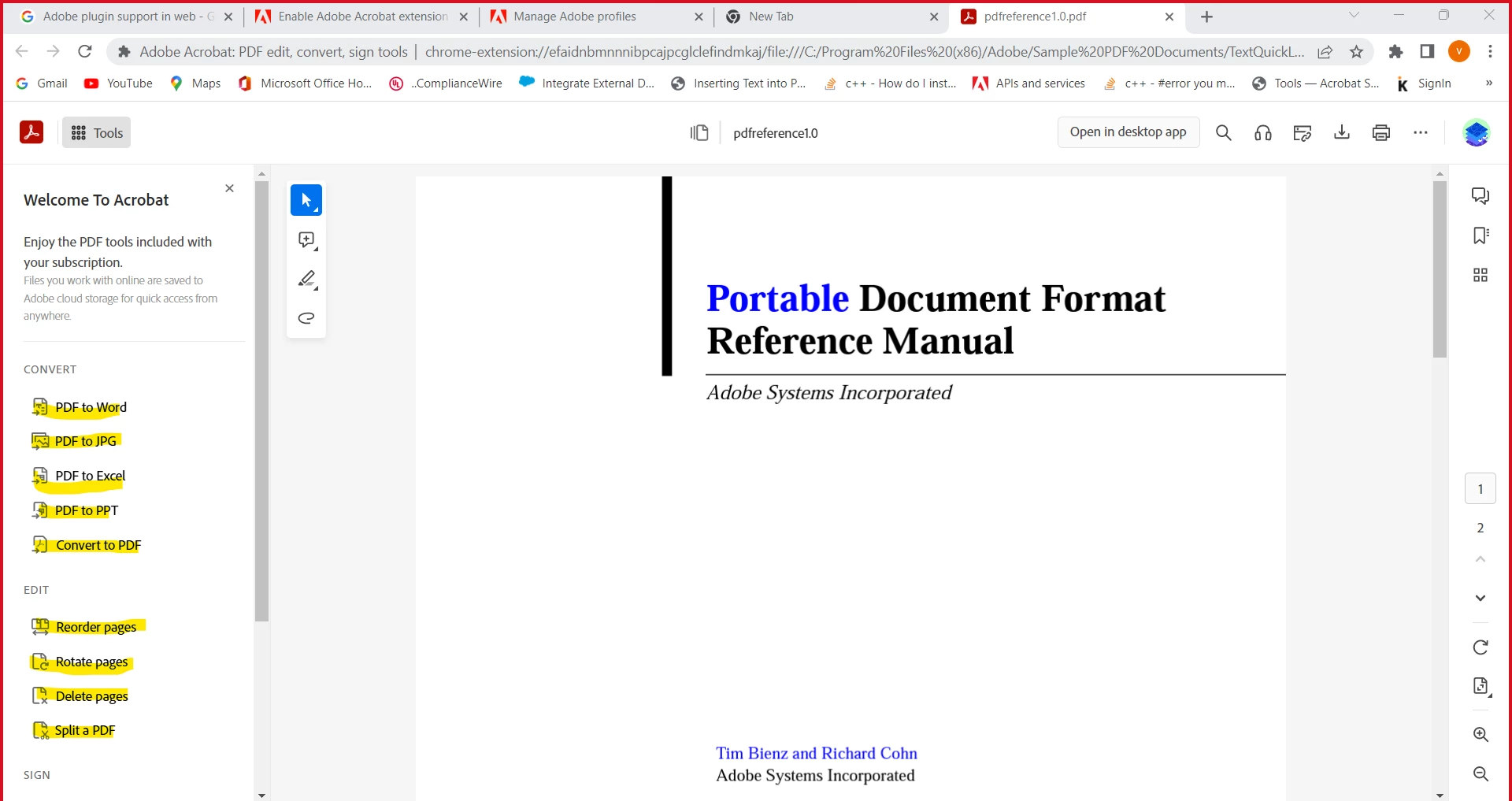Viewport: 1512px width, 801px height.
Task: Click the Adobe profile avatar
Action: [1477, 133]
